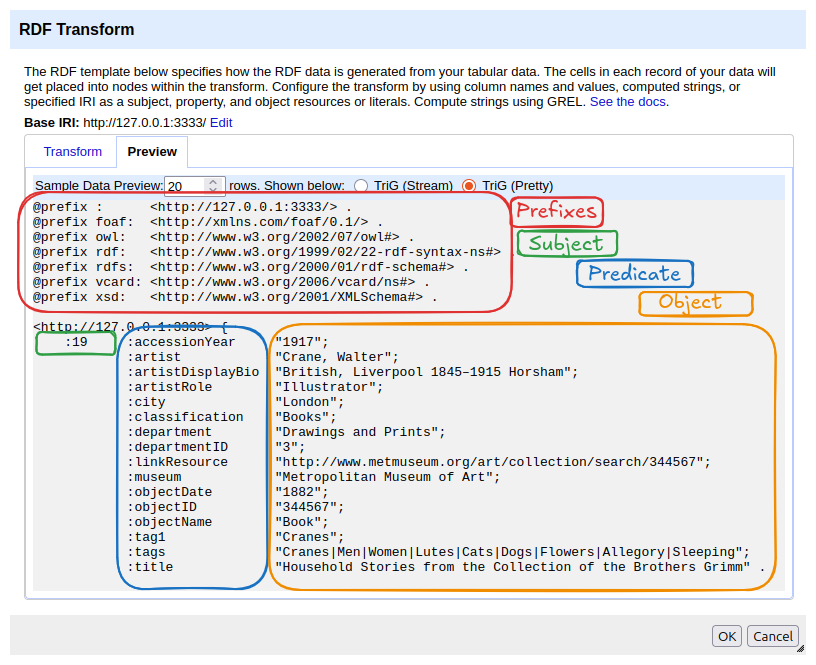
Task: Click the '"Illustrator";' value
Action: 329,387
